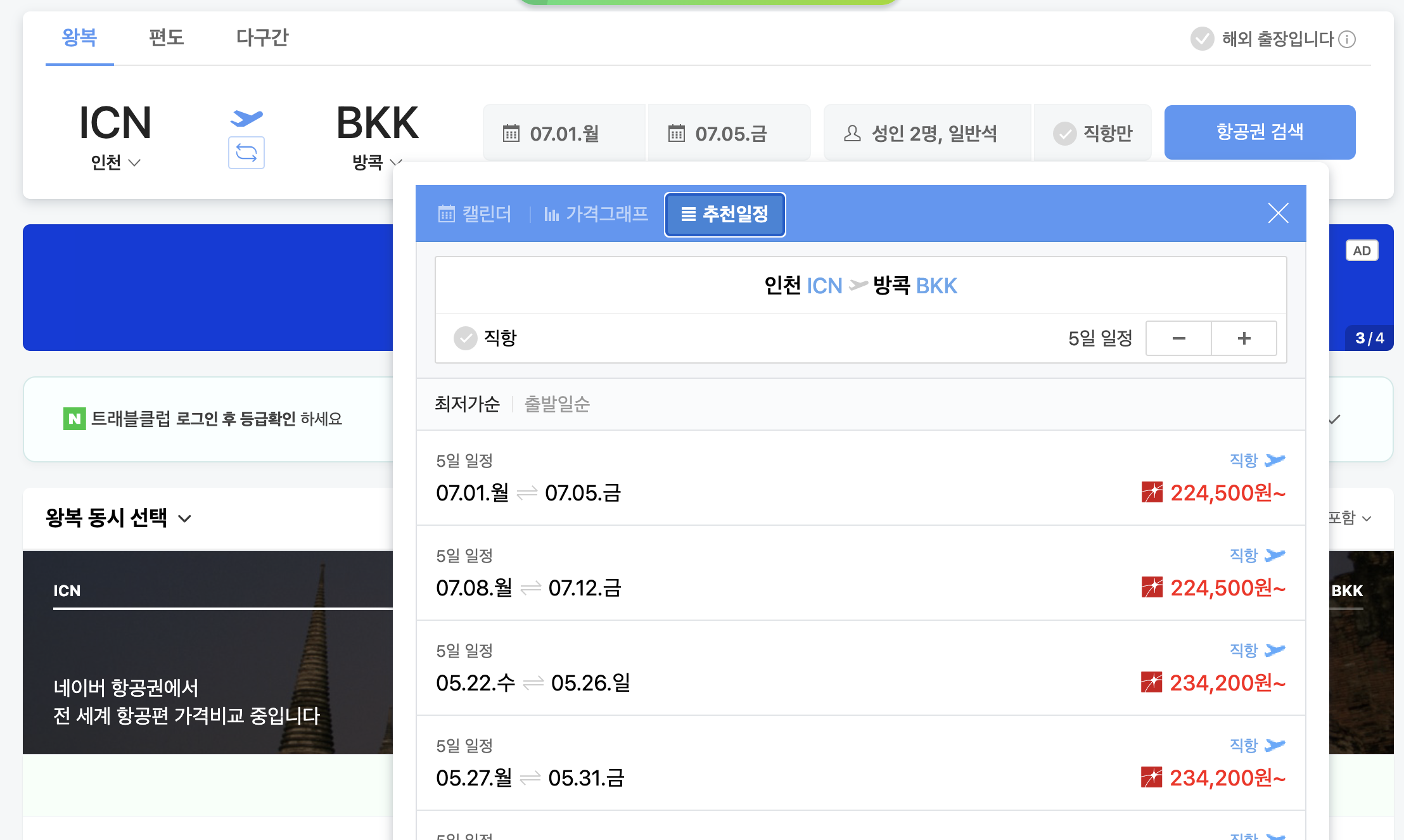1404x840 pixels.
Task: Open the 캘린더 view in the schedule popup
Action: [x=475, y=214]
